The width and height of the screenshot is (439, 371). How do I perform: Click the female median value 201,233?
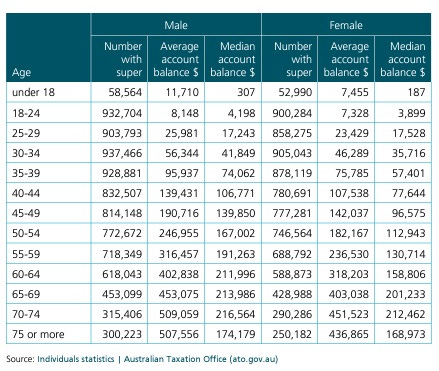click(406, 294)
